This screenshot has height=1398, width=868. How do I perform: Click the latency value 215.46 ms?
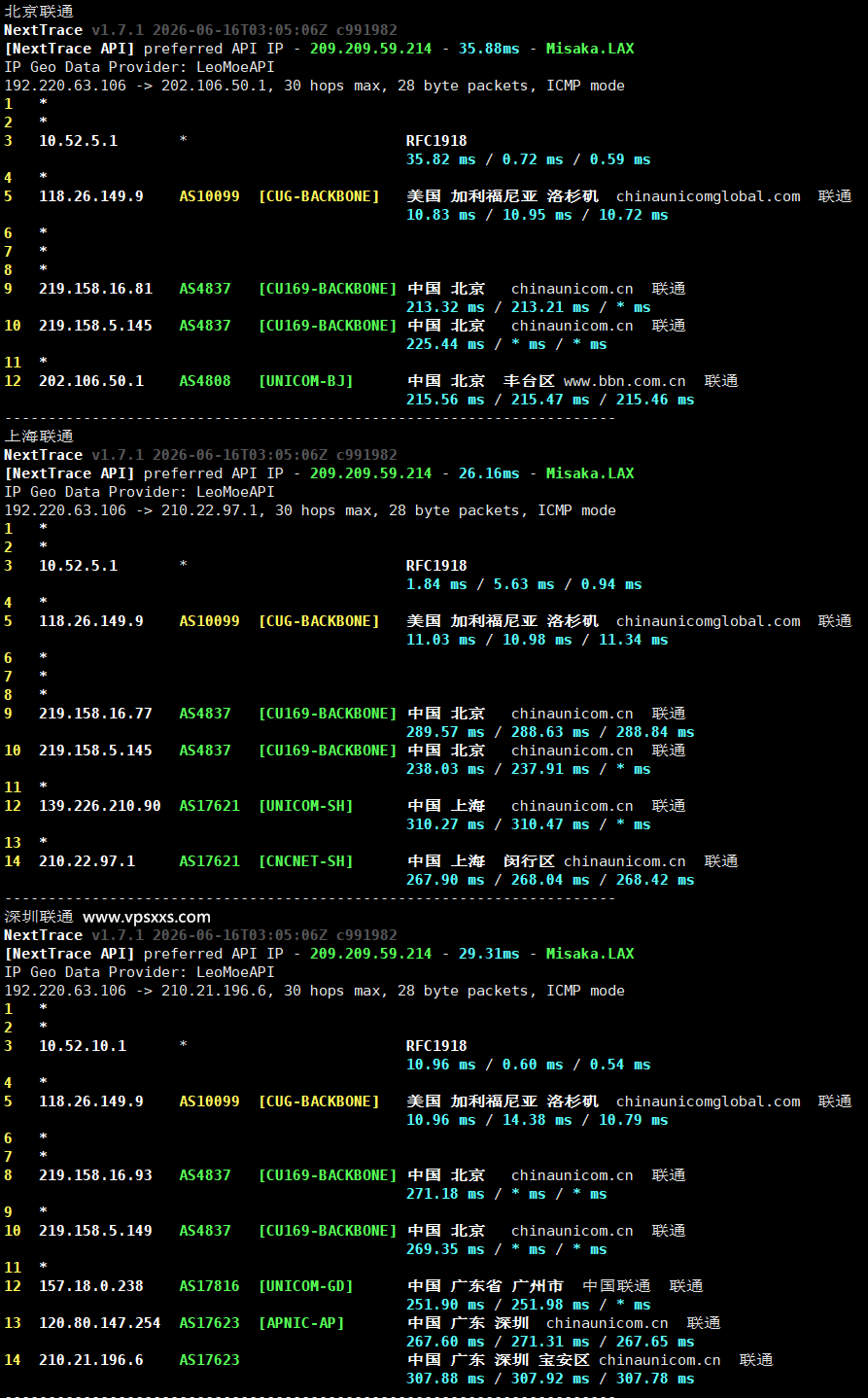(x=655, y=400)
